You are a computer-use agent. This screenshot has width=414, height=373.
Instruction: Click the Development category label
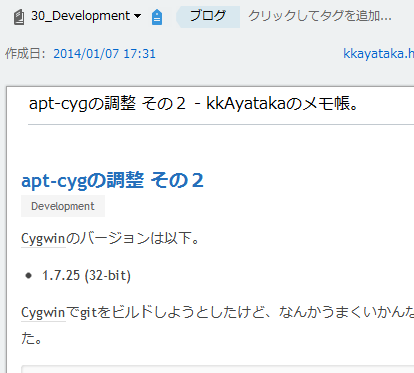point(63,206)
